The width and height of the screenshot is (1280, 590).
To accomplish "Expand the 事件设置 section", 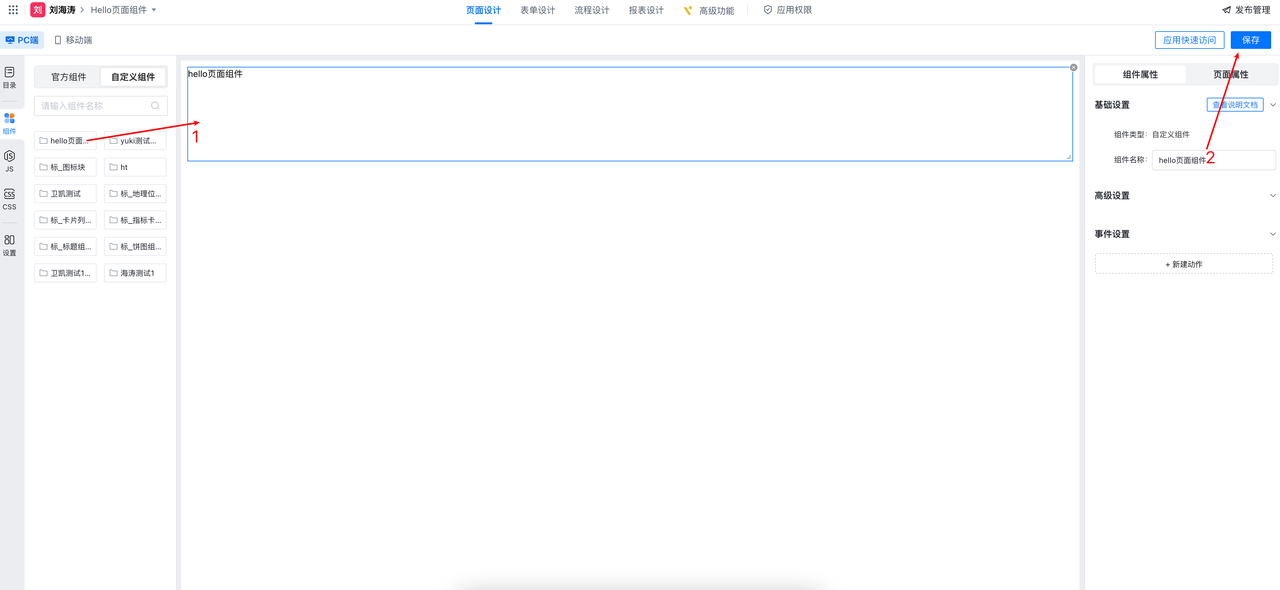I will [x=1272, y=234].
